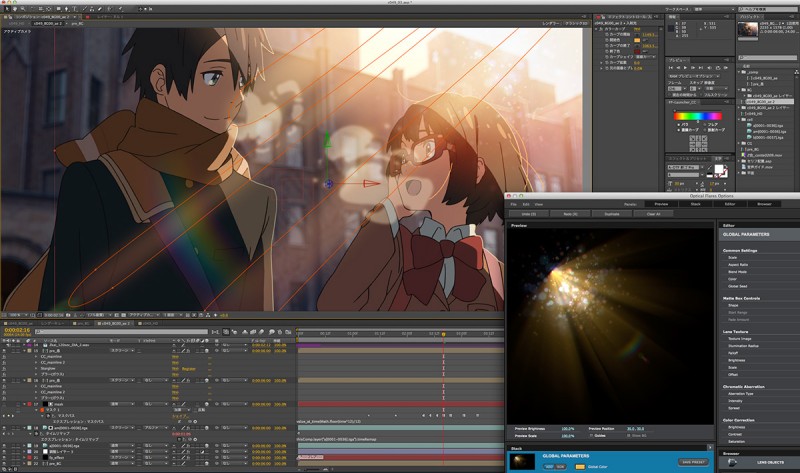Image resolution: width=800 pixels, height=473 pixels.
Task: Step forward one frame in Preview panel
Action: tap(693, 68)
